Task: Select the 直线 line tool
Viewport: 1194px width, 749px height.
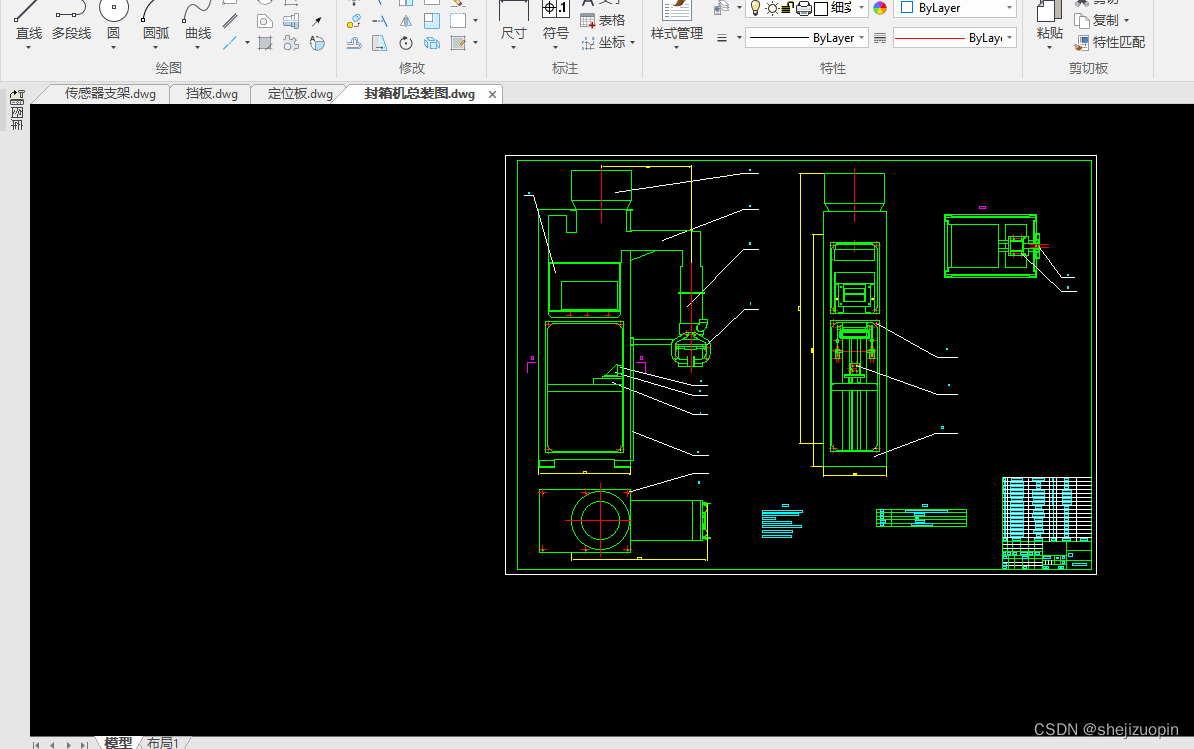Action: 28,21
